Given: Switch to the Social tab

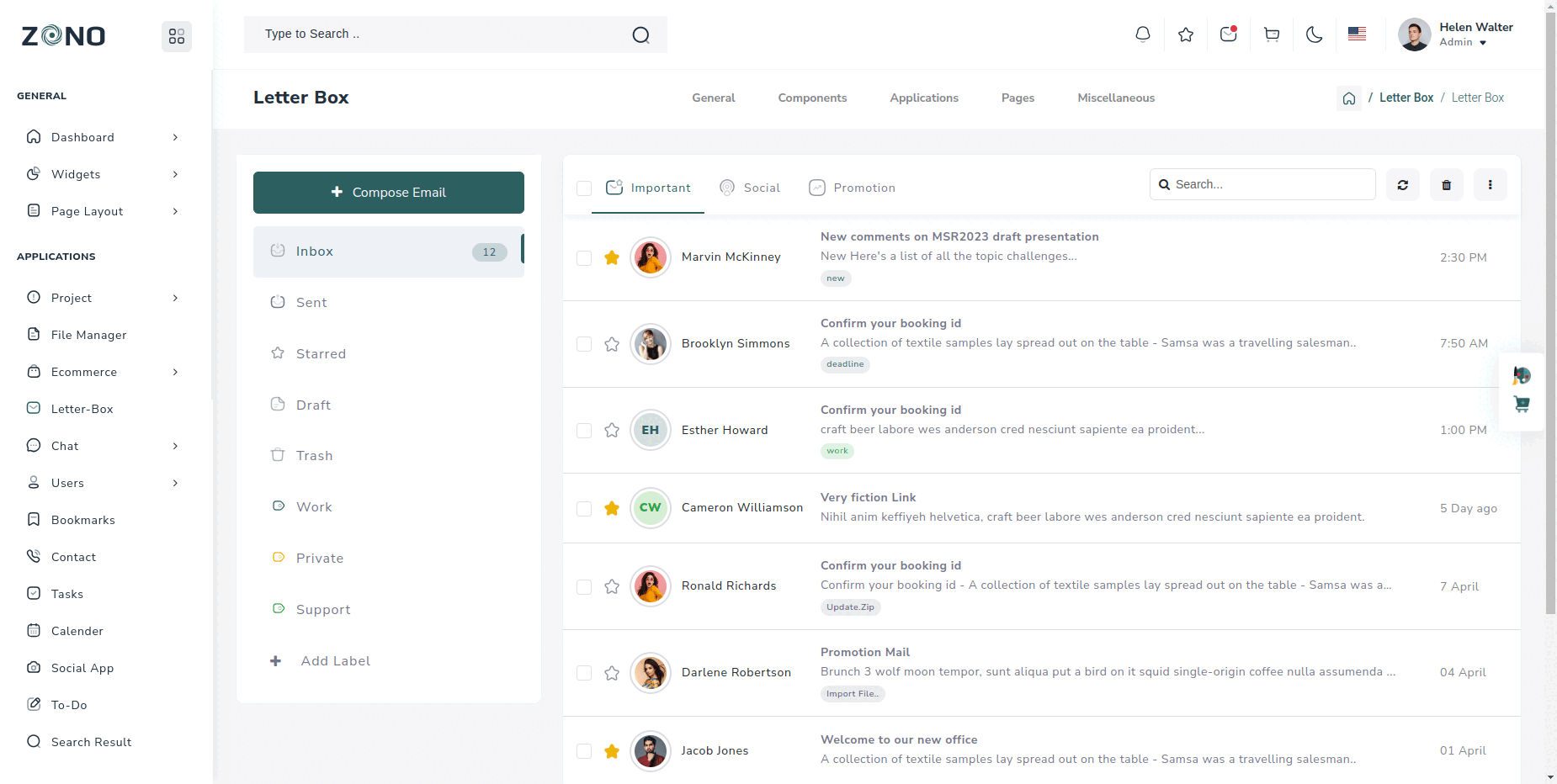Looking at the screenshot, I should [750, 188].
